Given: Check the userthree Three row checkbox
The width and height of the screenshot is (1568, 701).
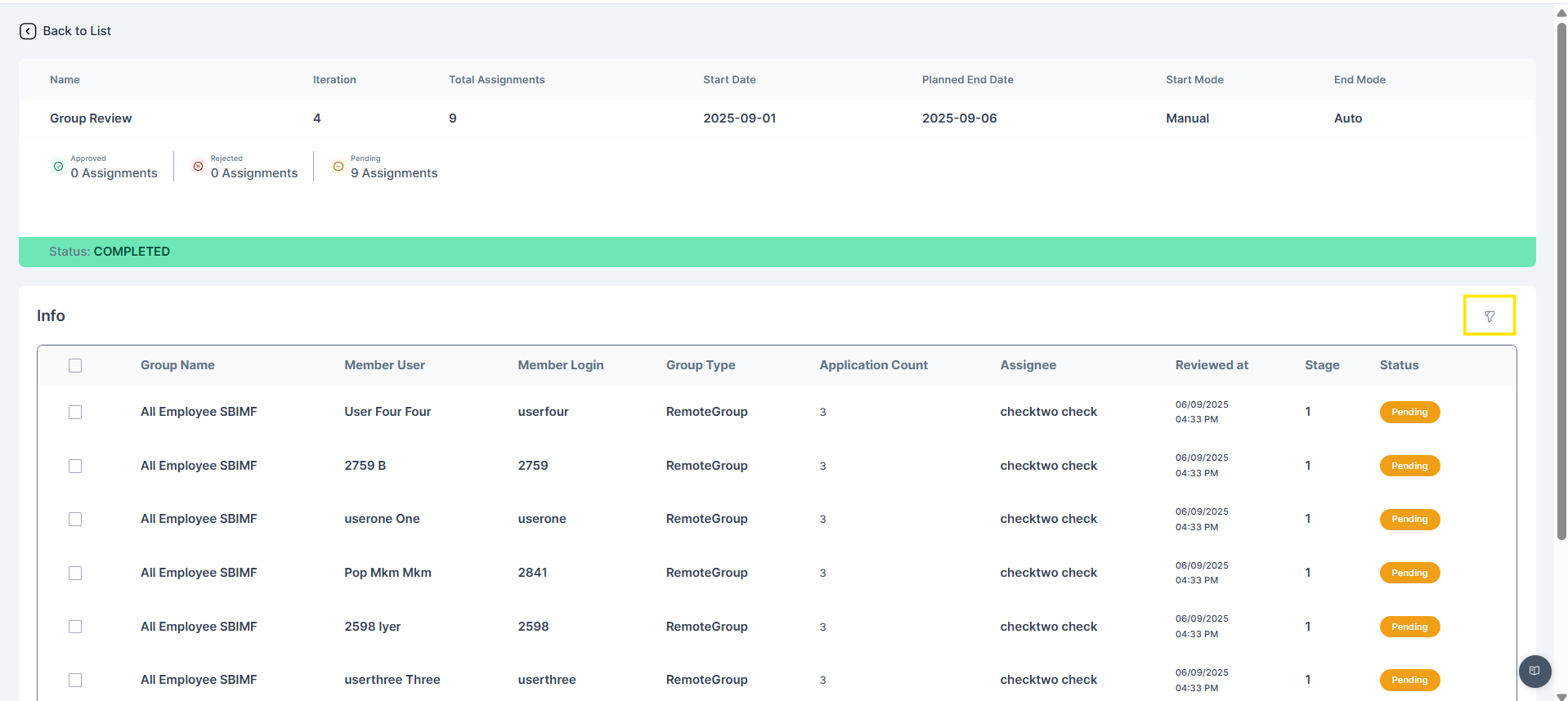Looking at the screenshot, I should pos(75,680).
